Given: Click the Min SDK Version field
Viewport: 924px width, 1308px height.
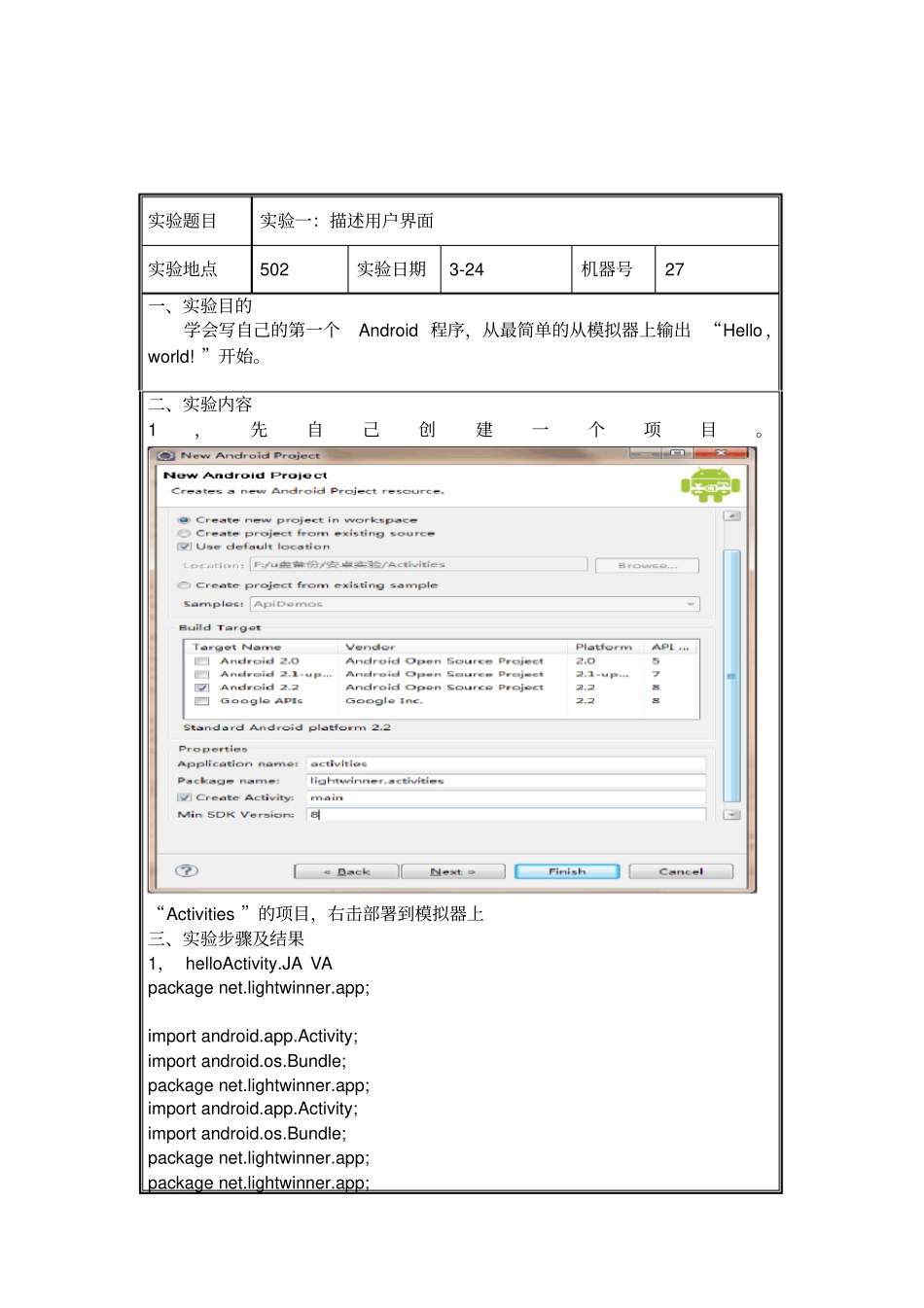Looking at the screenshot, I should 507,814.
